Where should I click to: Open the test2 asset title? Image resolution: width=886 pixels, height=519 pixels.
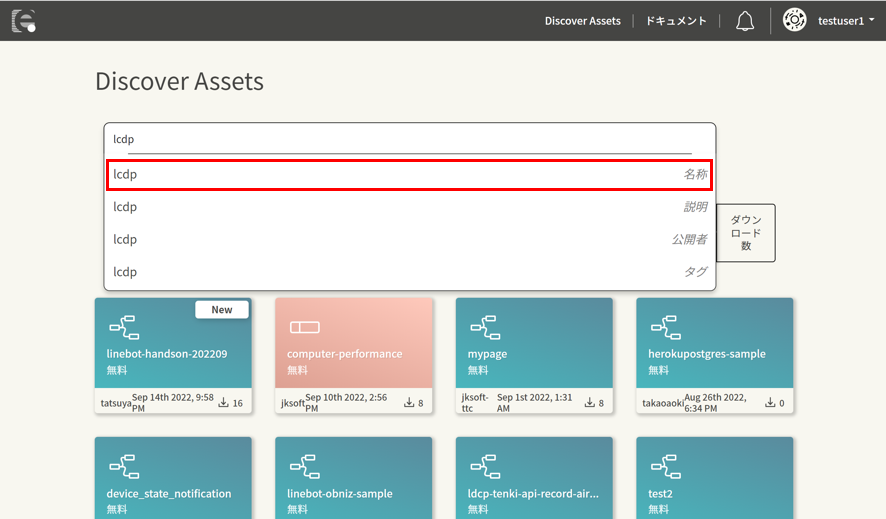click(660, 494)
